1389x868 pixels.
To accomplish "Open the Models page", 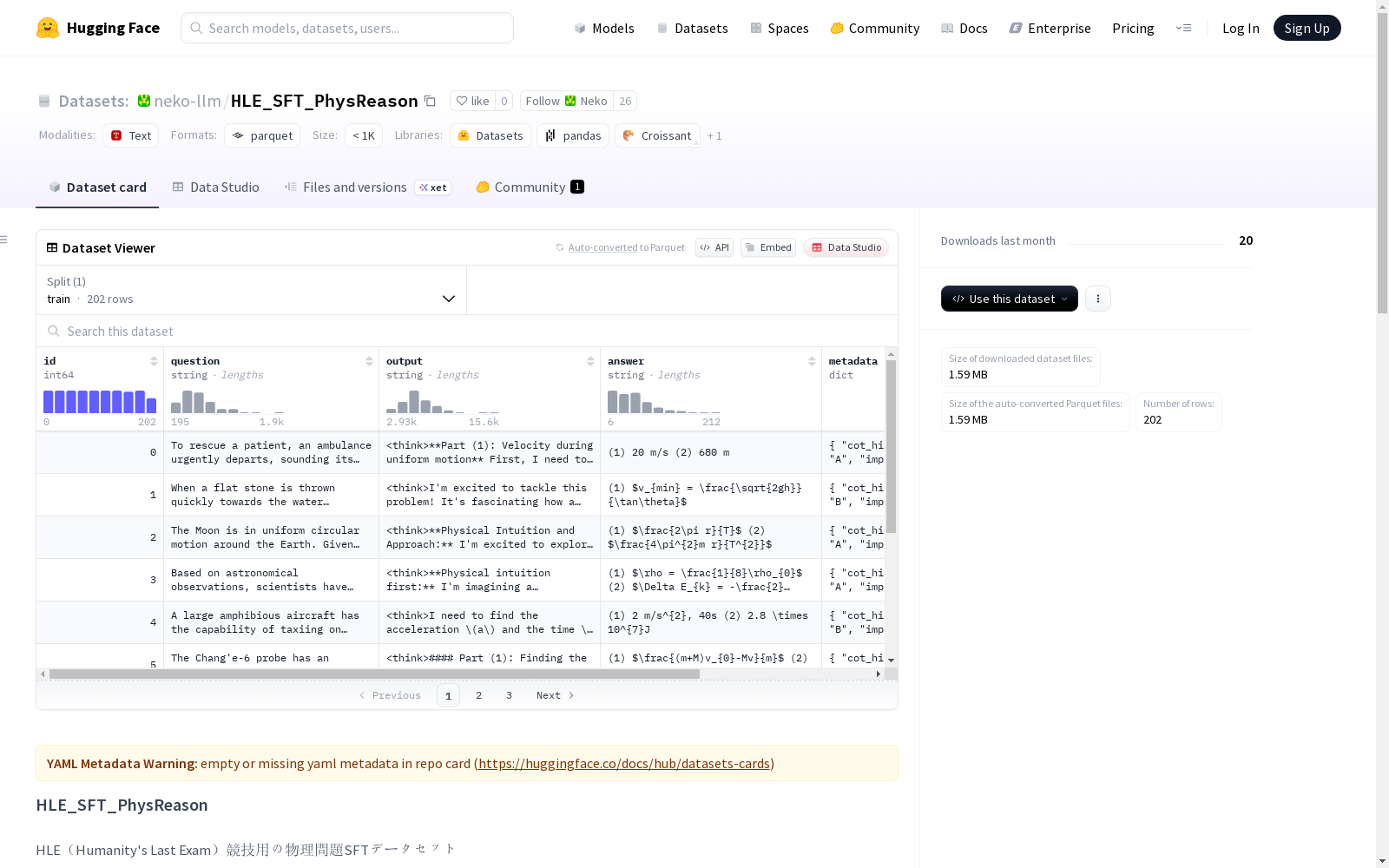I will pyautogui.click(x=604, y=28).
